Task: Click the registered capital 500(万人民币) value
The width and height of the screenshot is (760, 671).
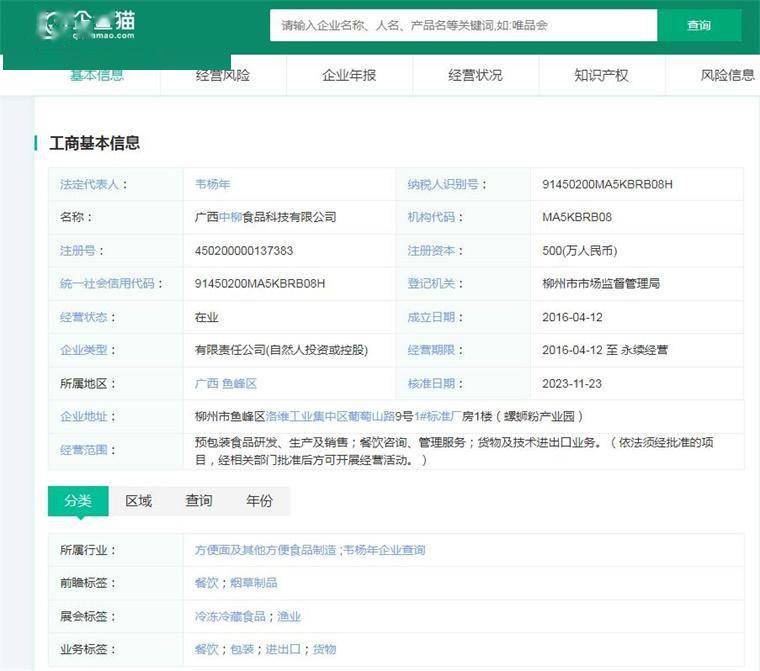Action: pos(580,251)
